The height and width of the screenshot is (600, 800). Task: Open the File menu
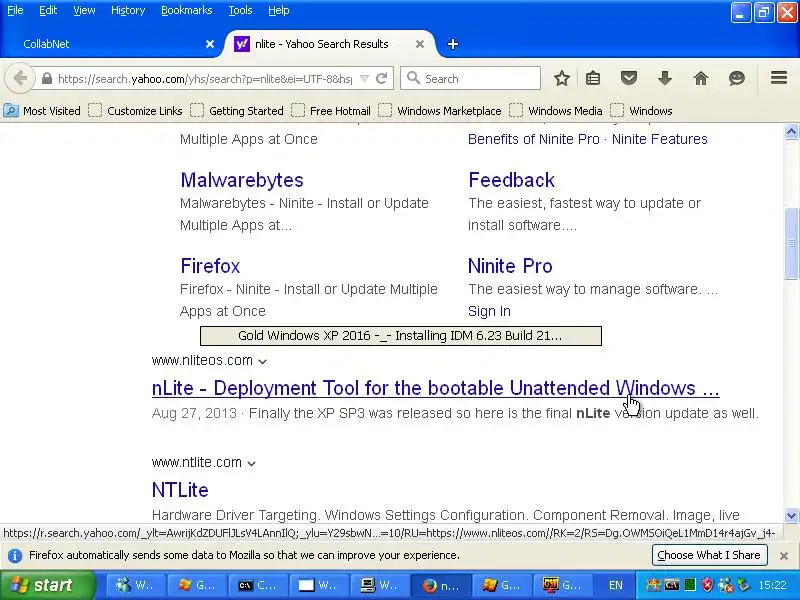pyautogui.click(x=15, y=10)
